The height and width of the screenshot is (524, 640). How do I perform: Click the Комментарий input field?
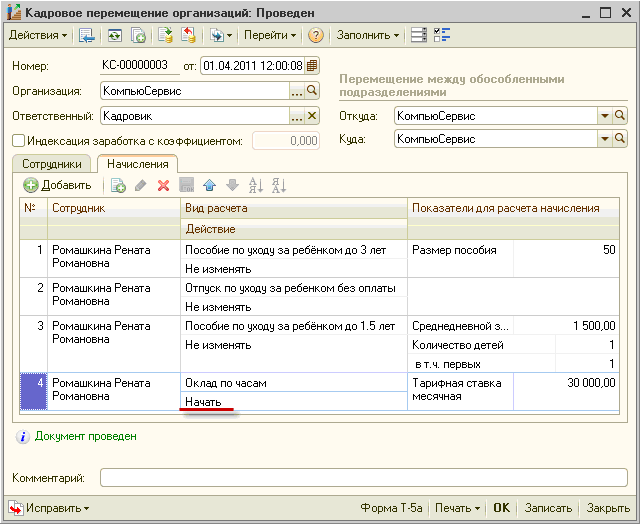pos(364,477)
